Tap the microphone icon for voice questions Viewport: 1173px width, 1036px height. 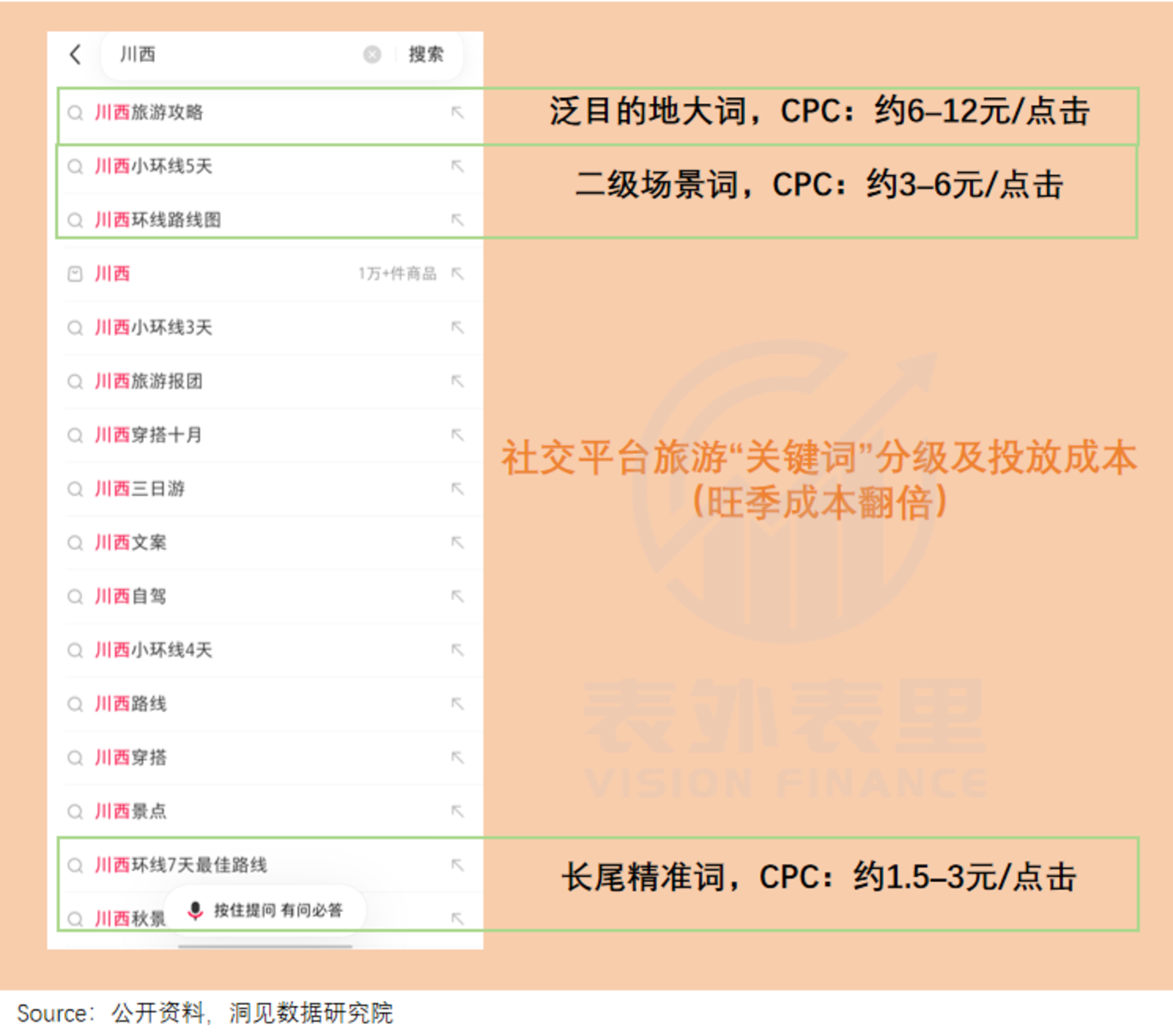pyautogui.click(x=195, y=910)
